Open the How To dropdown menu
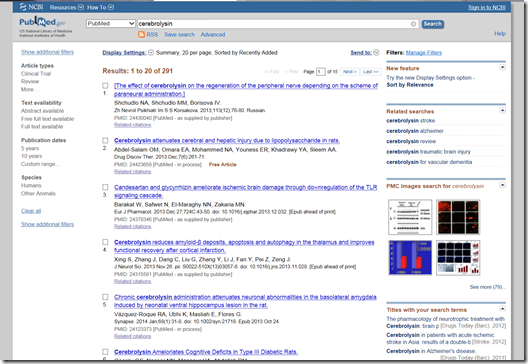The height and width of the screenshot is (364, 528). point(100,7)
